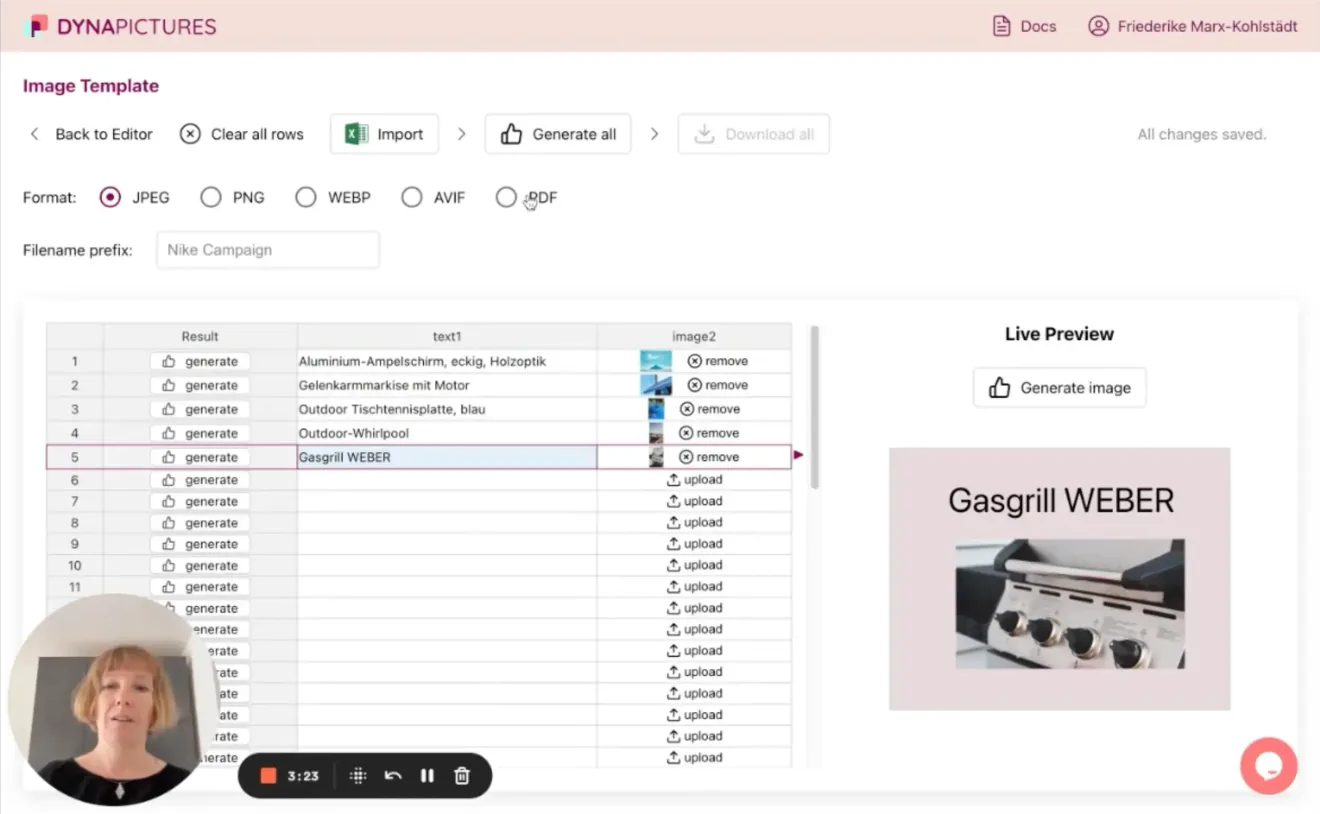Click the table's vertical scrollbar
This screenshot has width=1320, height=814.
pyautogui.click(x=815, y=407)
